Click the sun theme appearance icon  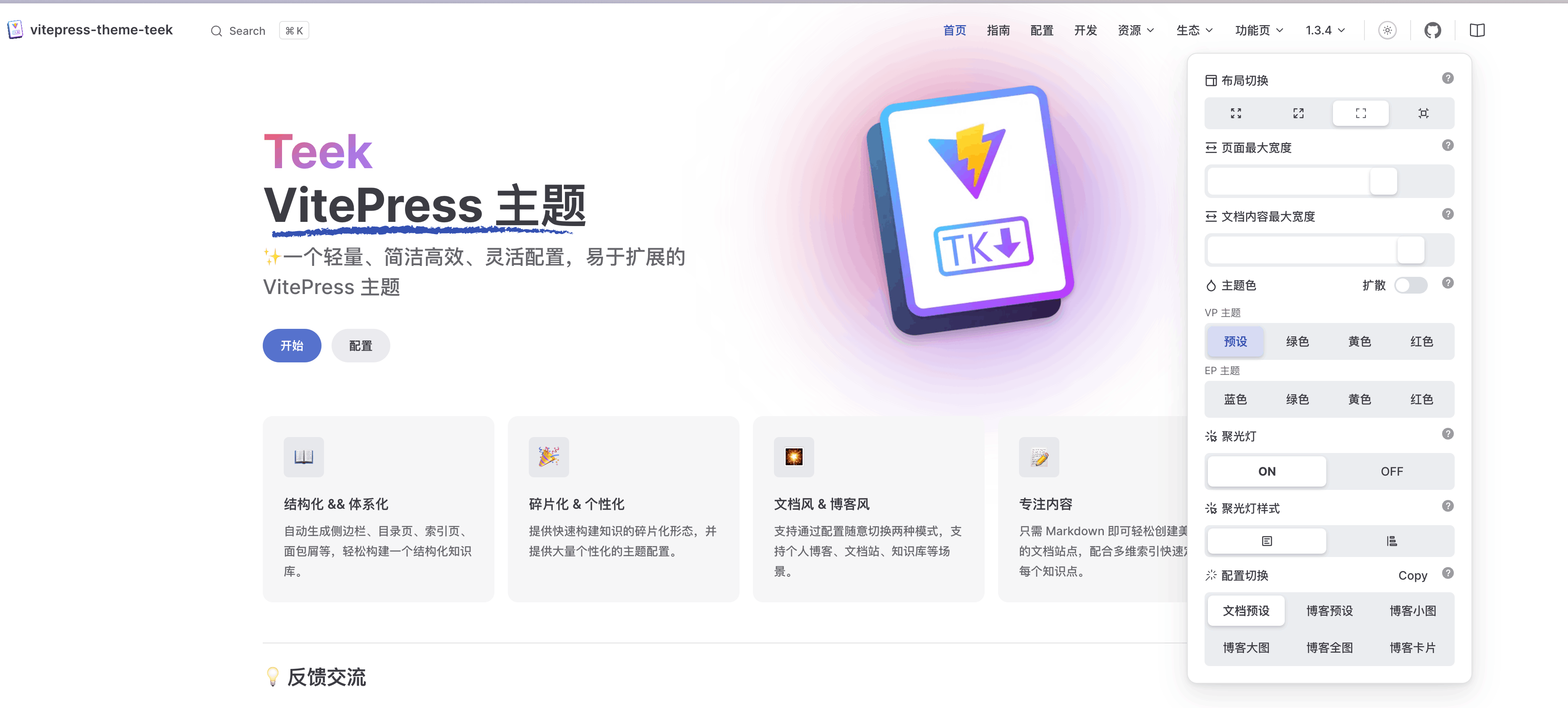pos(1387,31)
